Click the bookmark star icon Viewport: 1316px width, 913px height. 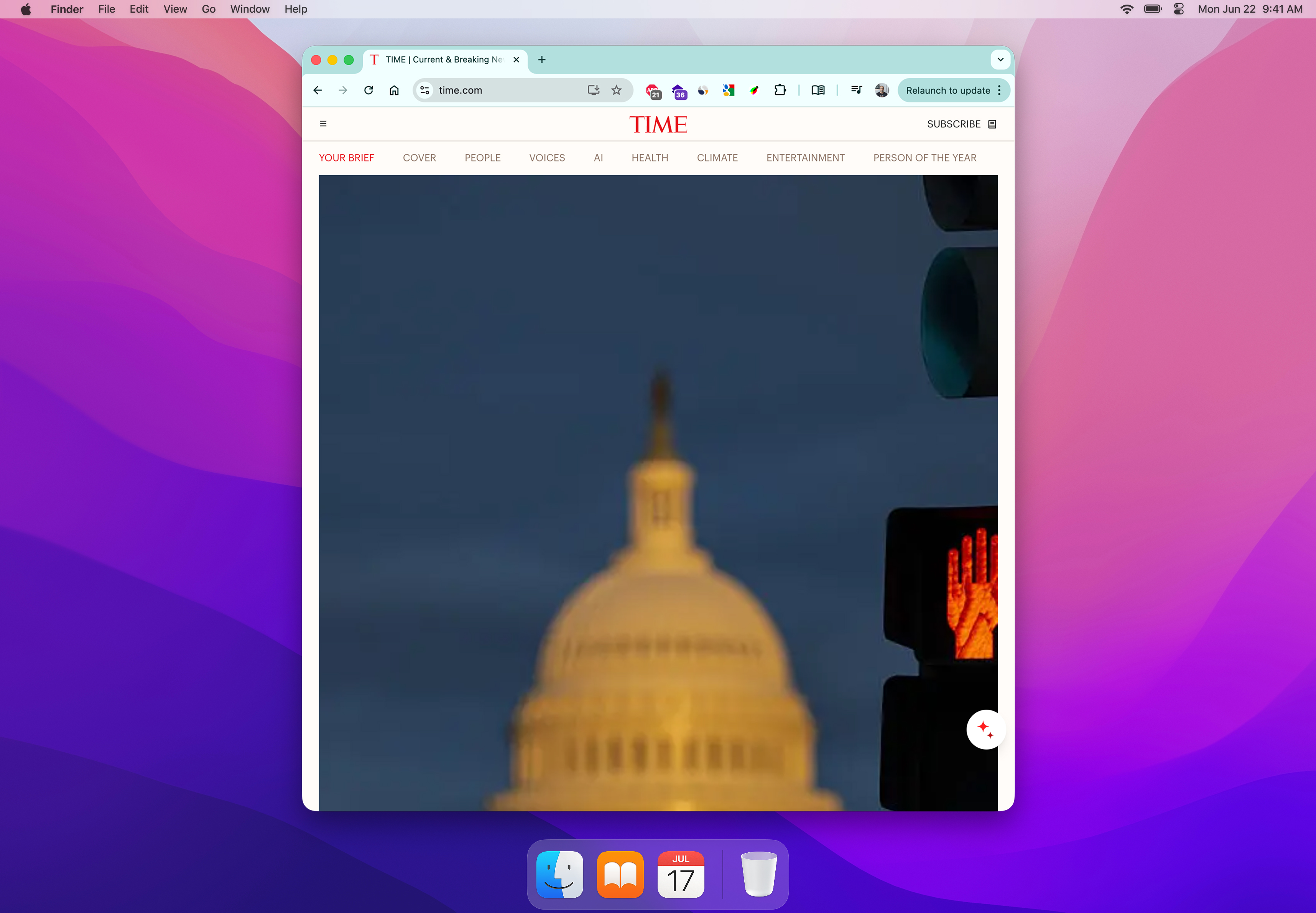click(616, 91)
